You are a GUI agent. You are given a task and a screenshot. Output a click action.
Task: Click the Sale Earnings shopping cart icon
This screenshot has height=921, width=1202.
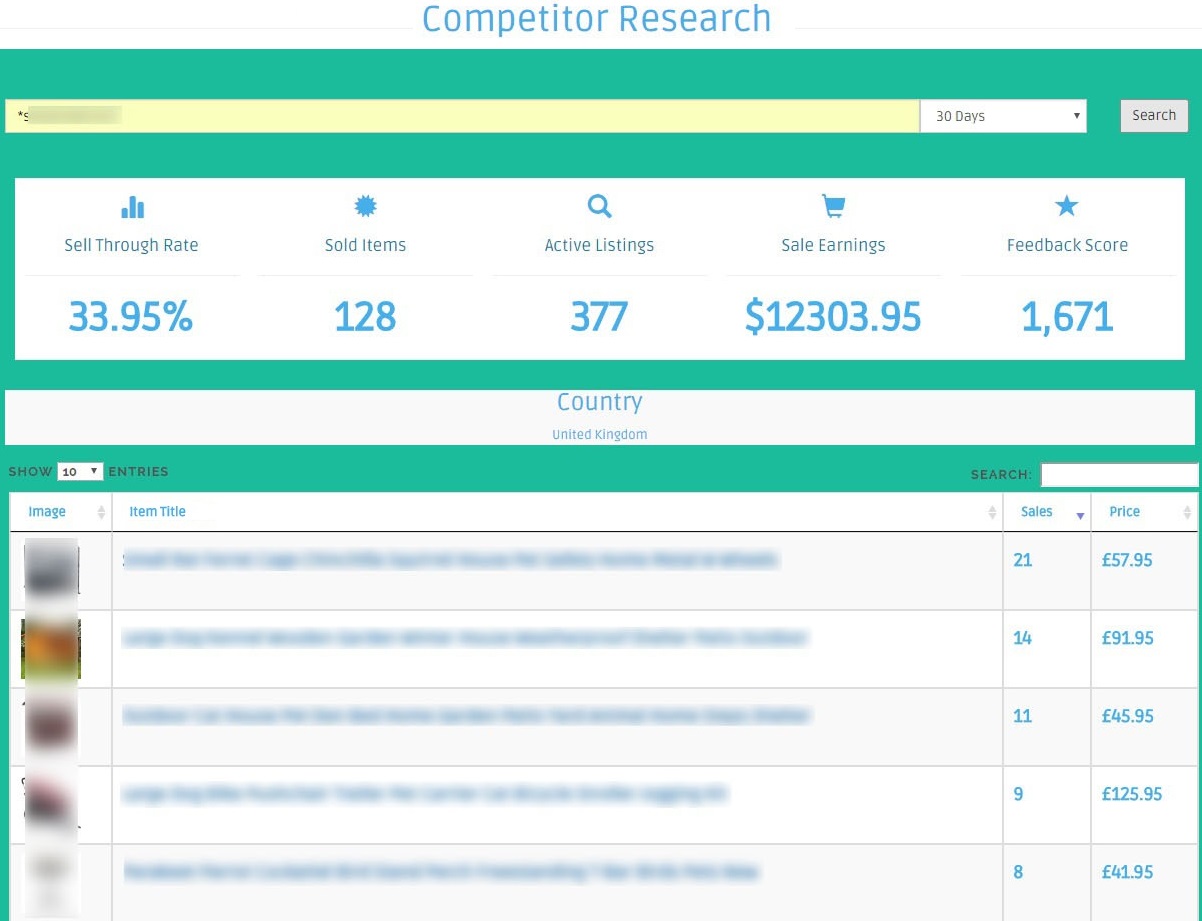point(833,206)
